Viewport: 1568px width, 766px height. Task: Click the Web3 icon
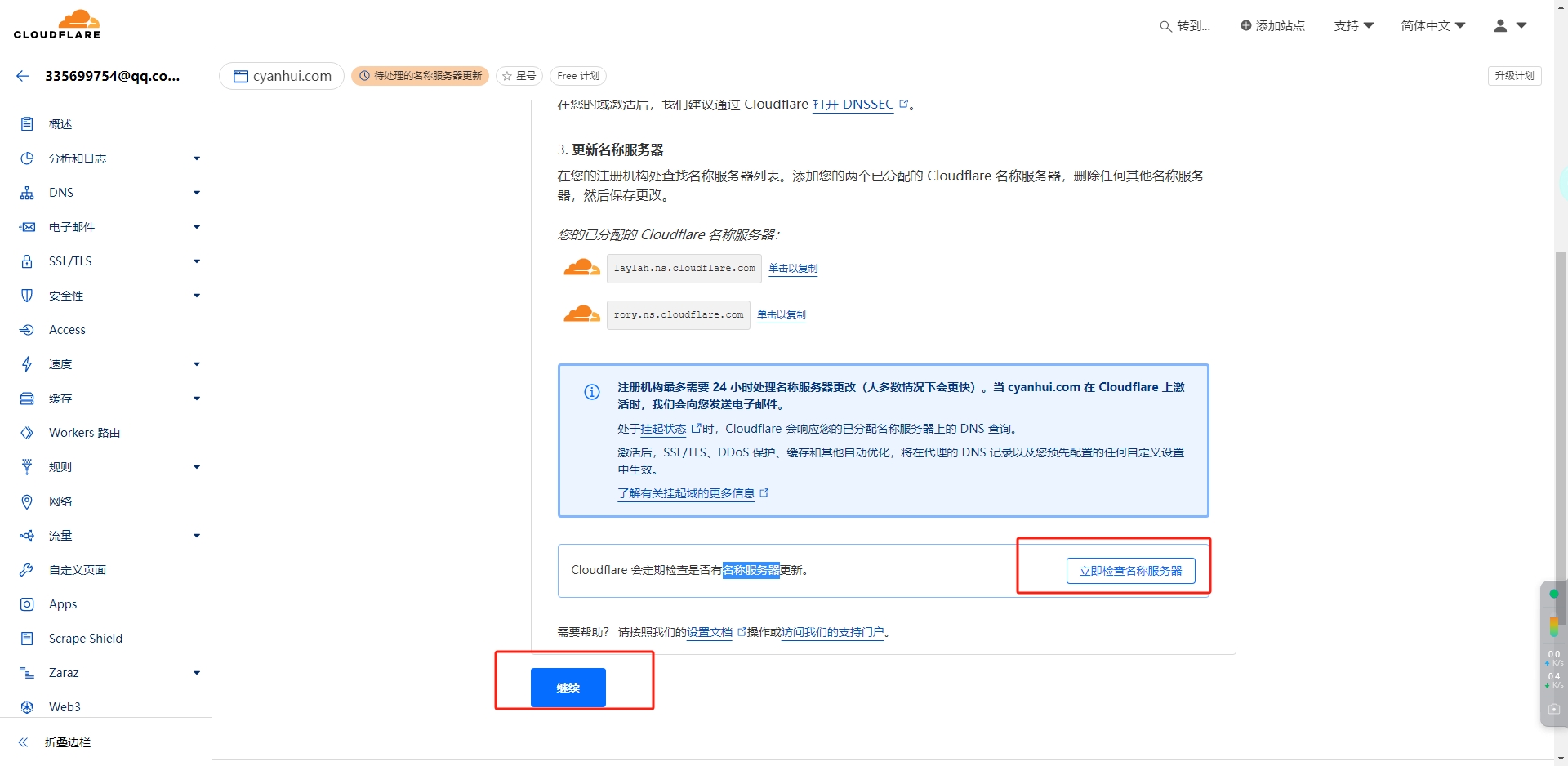tap(27, 707)
